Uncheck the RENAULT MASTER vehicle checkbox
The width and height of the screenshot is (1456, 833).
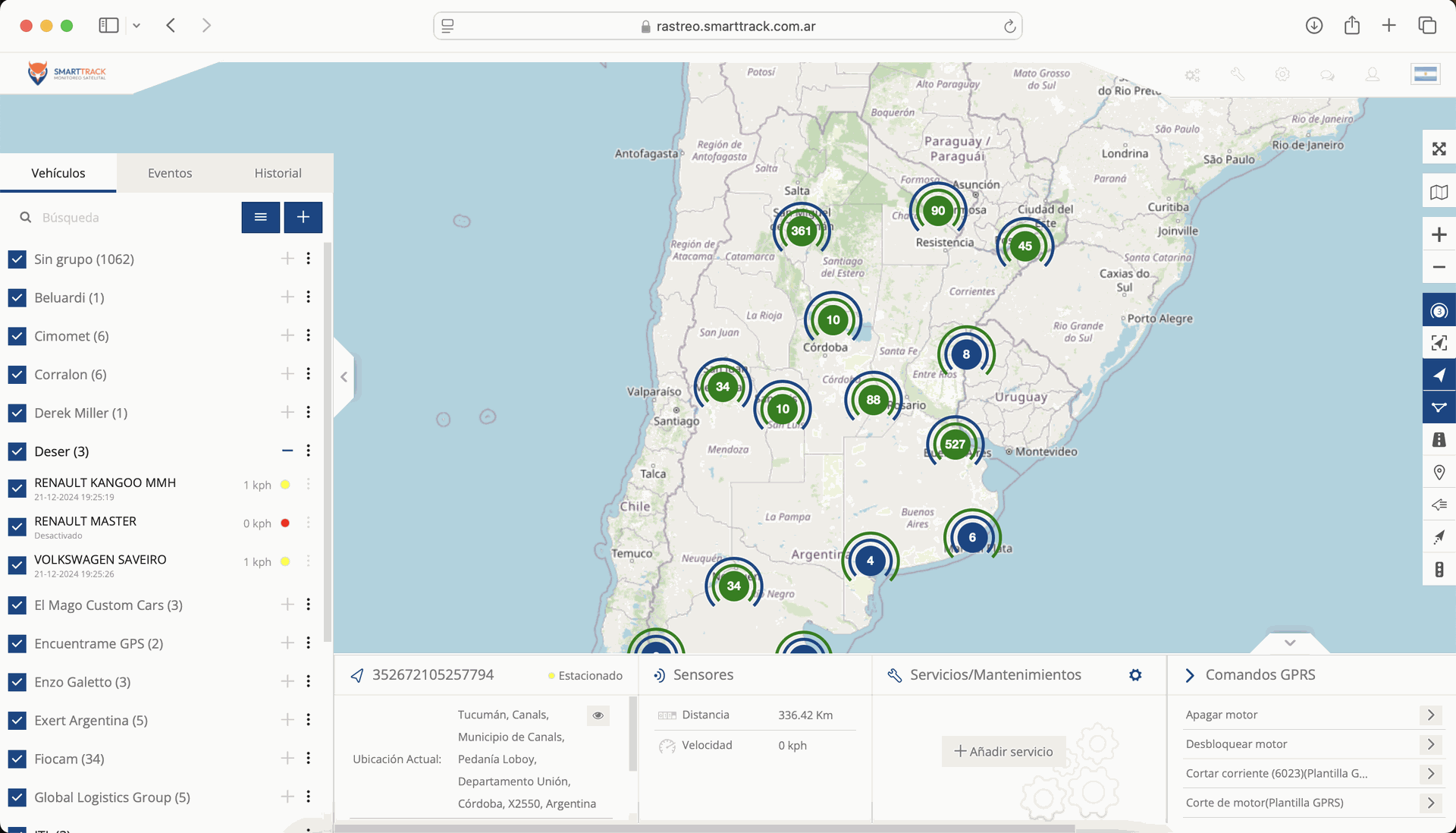pos(17,527)
